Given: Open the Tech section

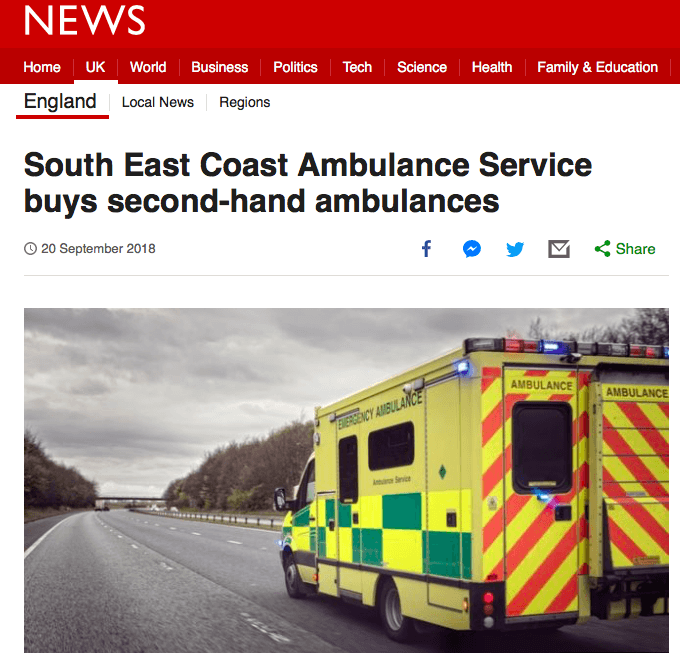Looking at the screenshot, I should [x=357, y=67].
